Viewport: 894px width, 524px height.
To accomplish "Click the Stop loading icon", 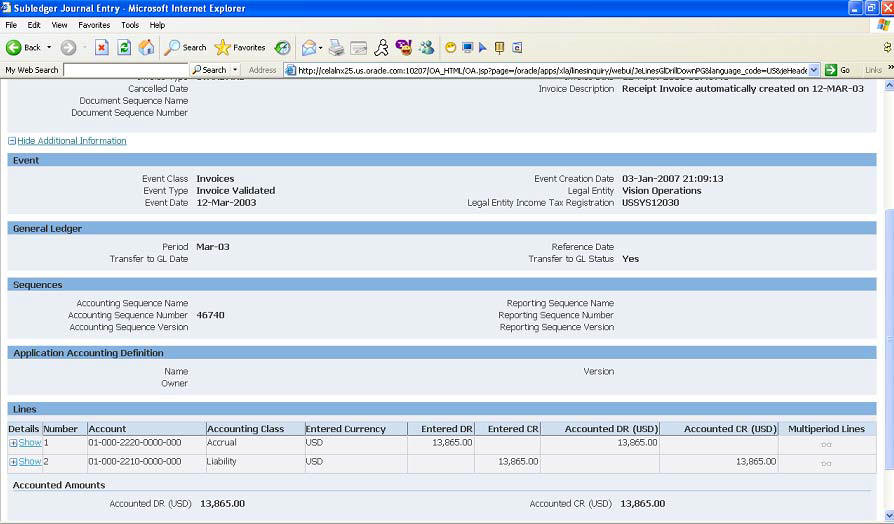I will [x=102, y=47].
